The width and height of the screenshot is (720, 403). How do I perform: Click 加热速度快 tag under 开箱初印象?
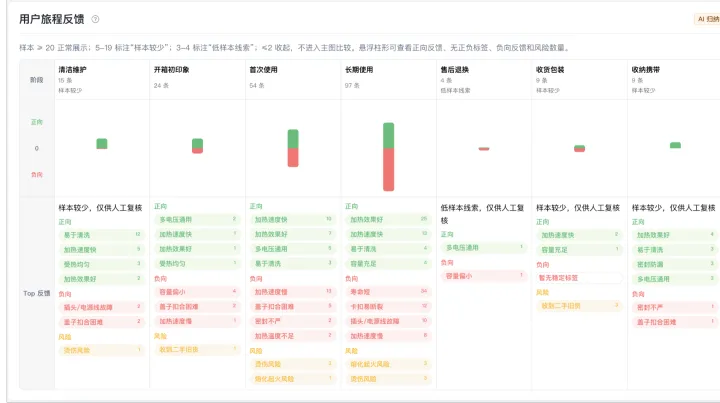pos(197,234)
